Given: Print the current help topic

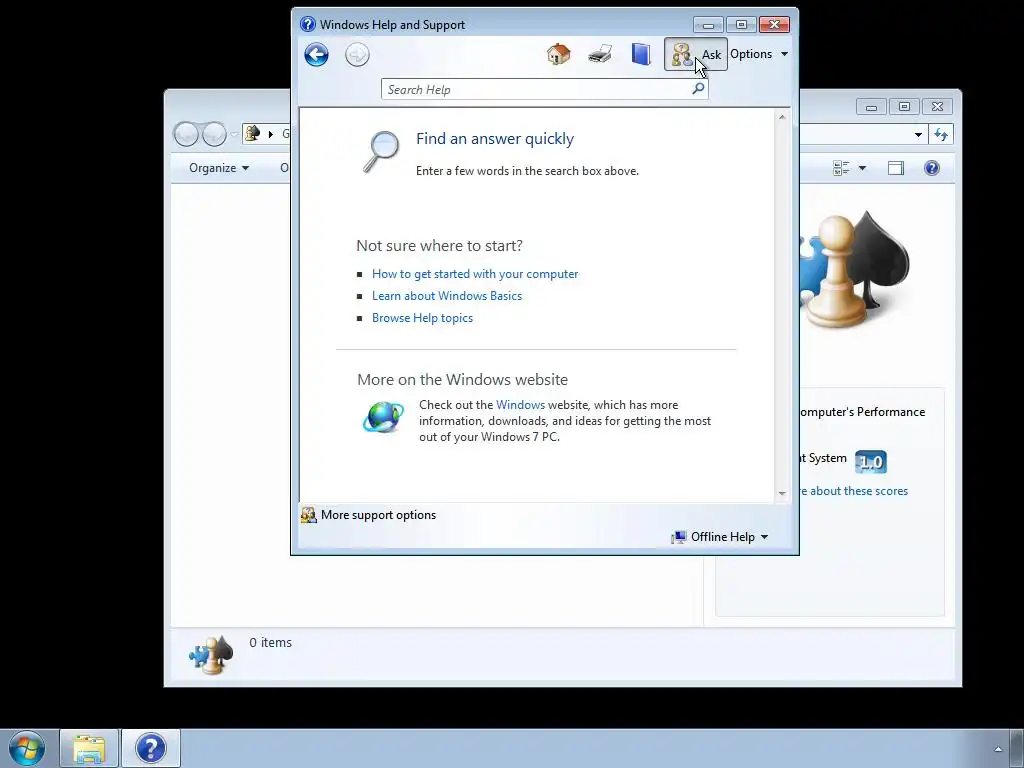Looking at the screenshot, I should (x=600, y=54).
